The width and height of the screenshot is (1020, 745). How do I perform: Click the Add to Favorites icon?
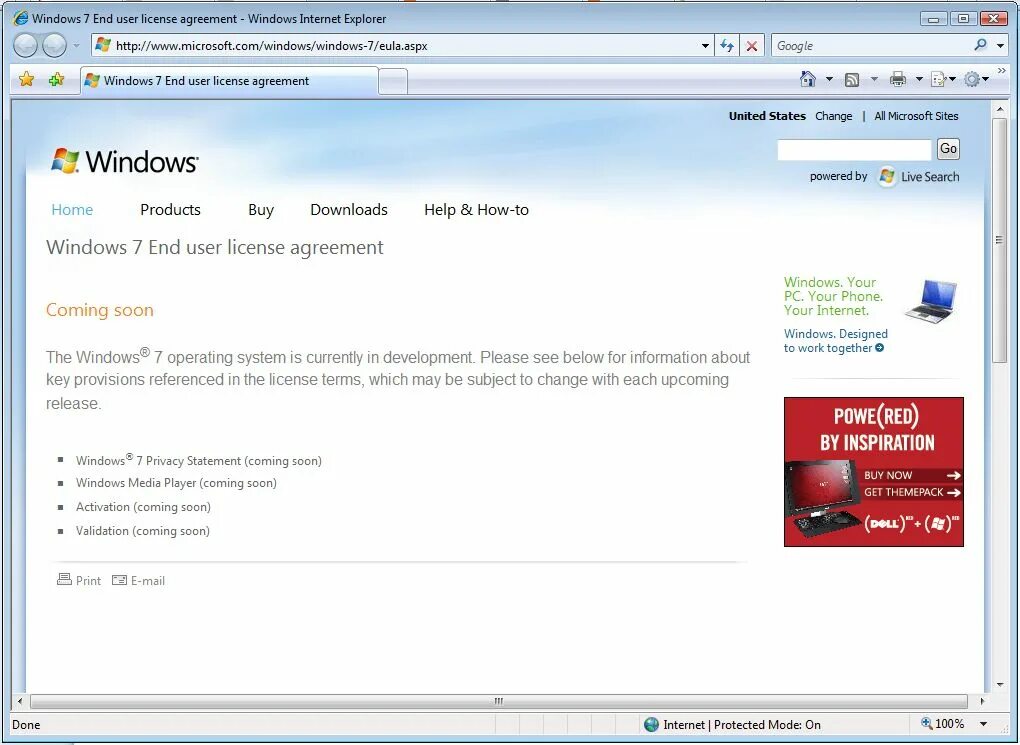click(57, 78)
